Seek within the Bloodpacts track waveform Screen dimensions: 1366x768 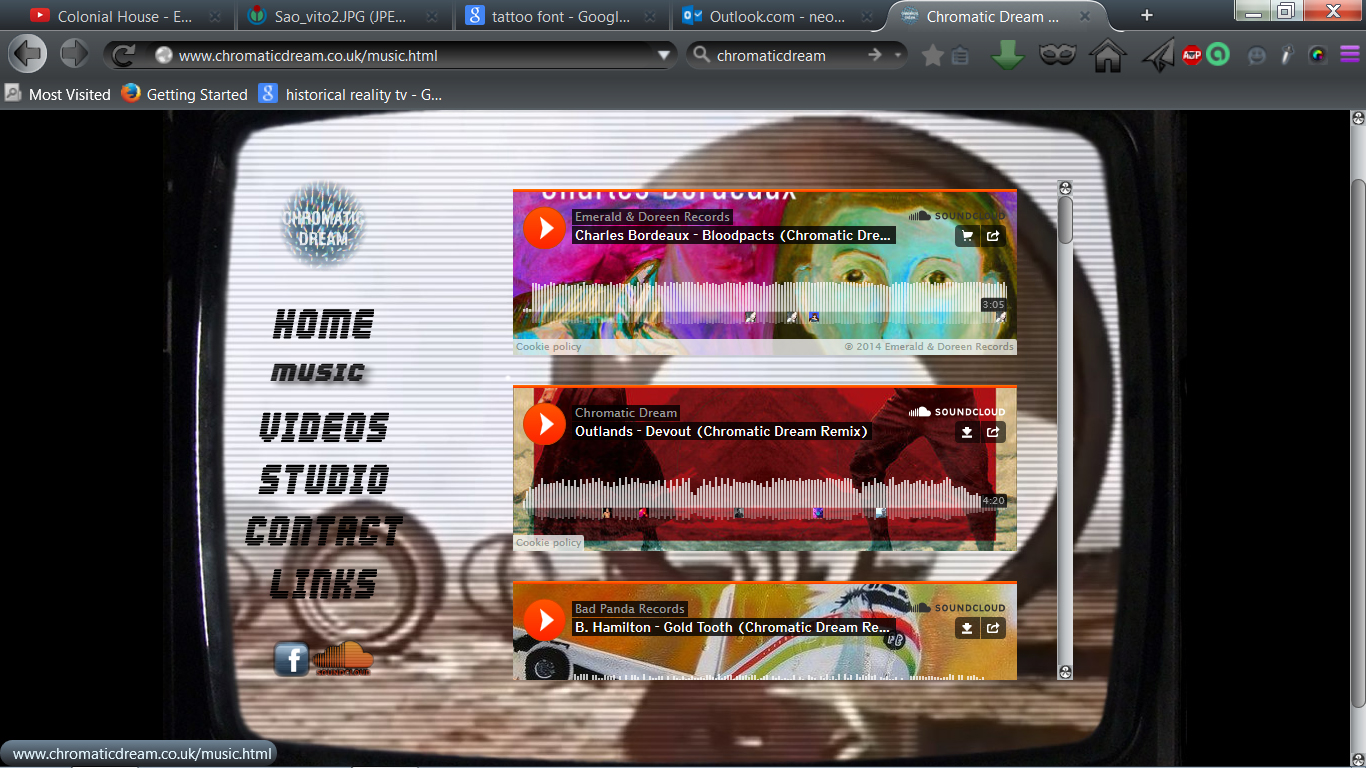(x=767, y=303)
